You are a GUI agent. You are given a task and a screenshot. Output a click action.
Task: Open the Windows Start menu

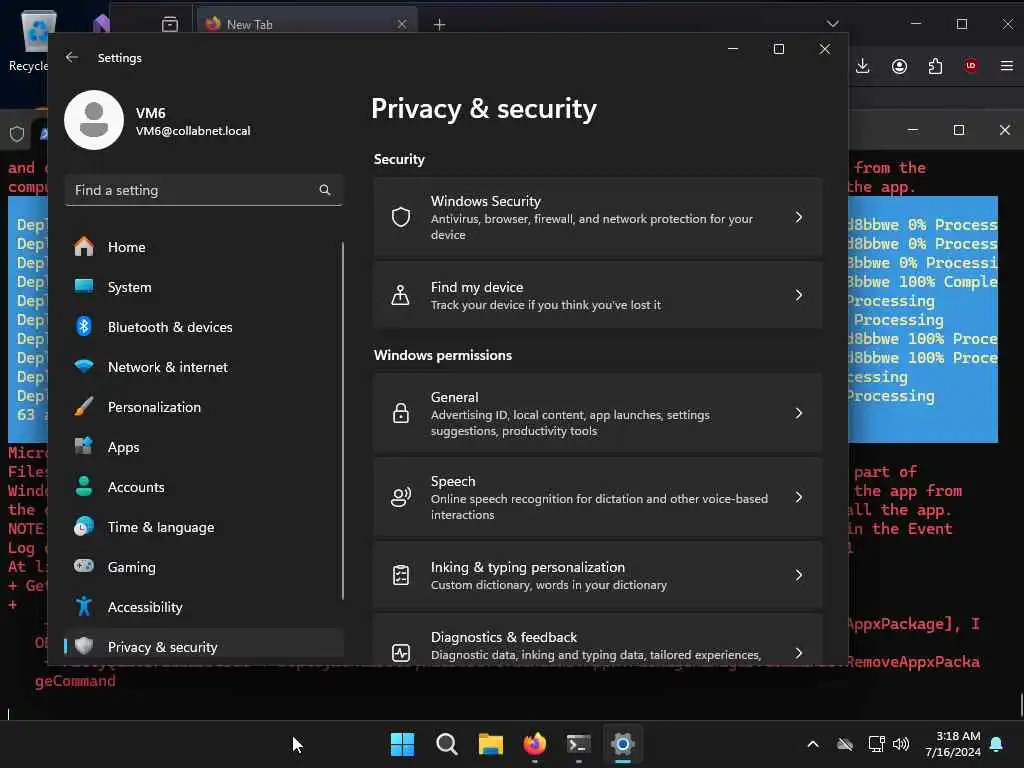pyautogui.click(x=402, y=744)
